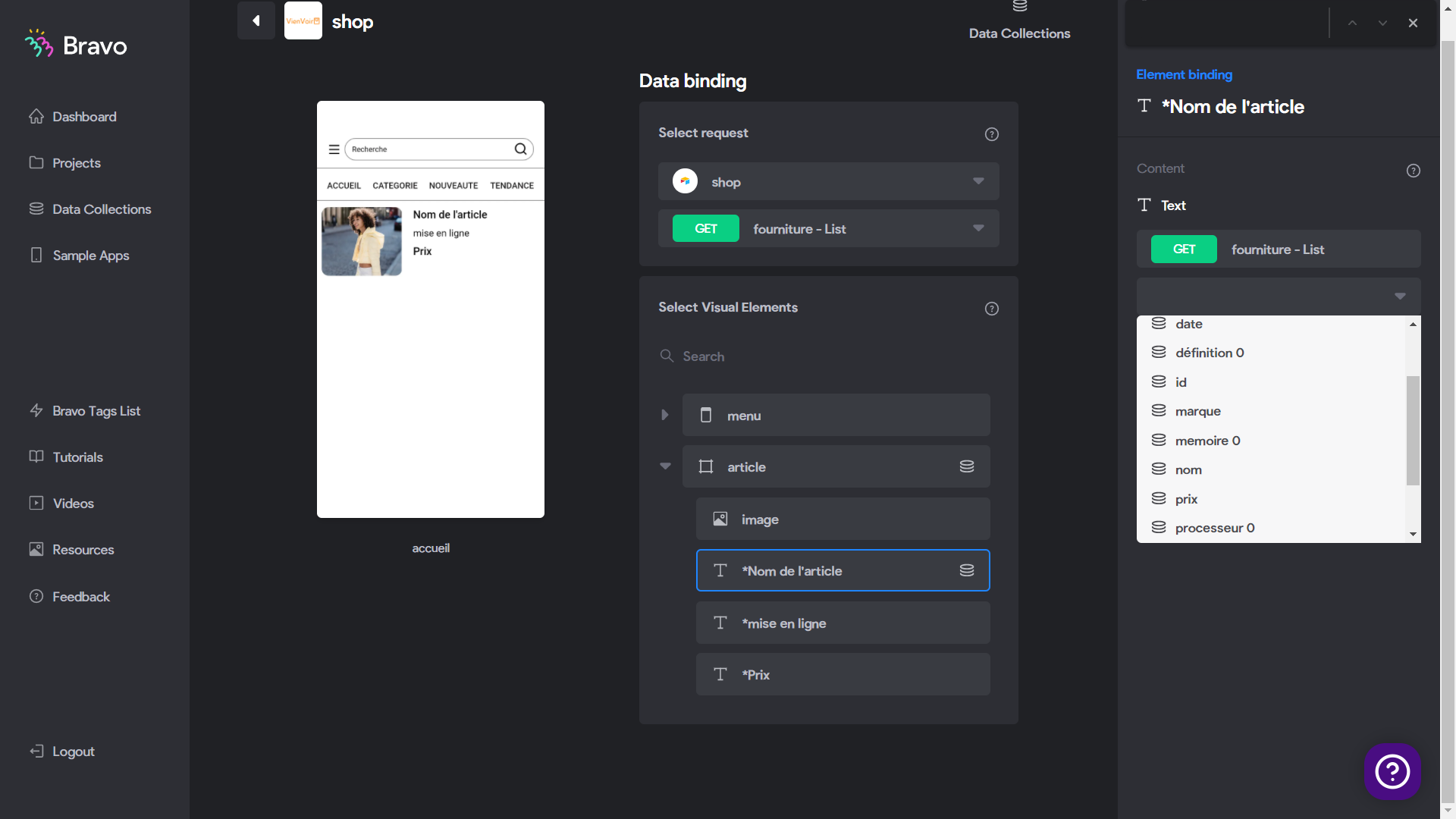Click the Content help icon in Element binding
This screenshot has width=1456, height=819.
[1413, 171]
